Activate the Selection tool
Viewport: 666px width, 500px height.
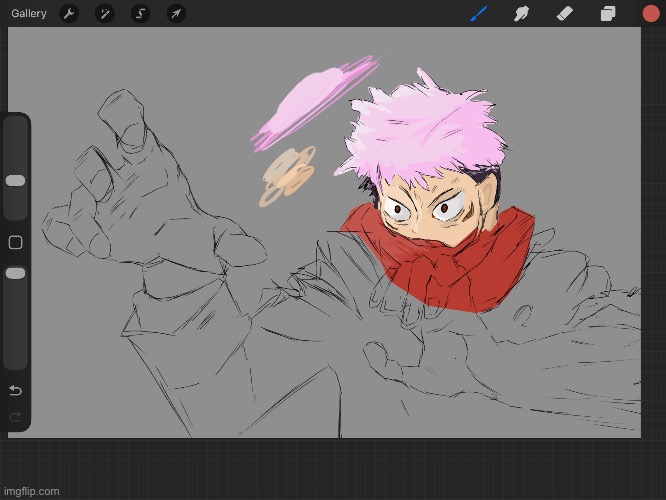click(140, 14)
